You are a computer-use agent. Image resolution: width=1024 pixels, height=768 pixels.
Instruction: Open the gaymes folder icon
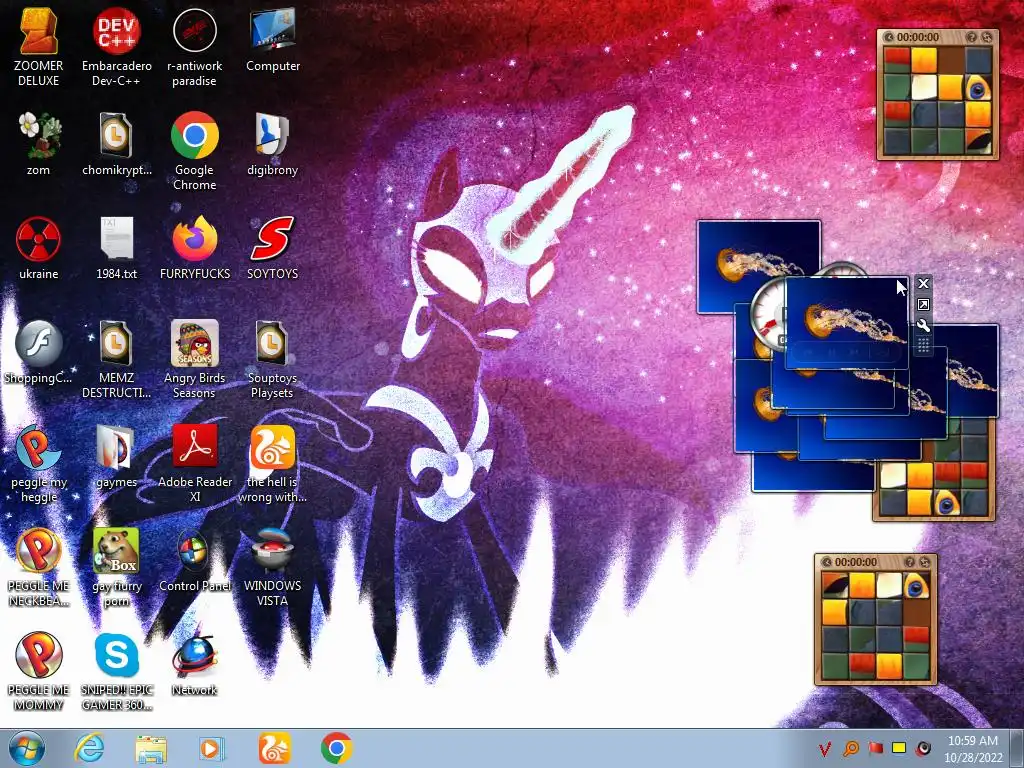click(116, 456)
